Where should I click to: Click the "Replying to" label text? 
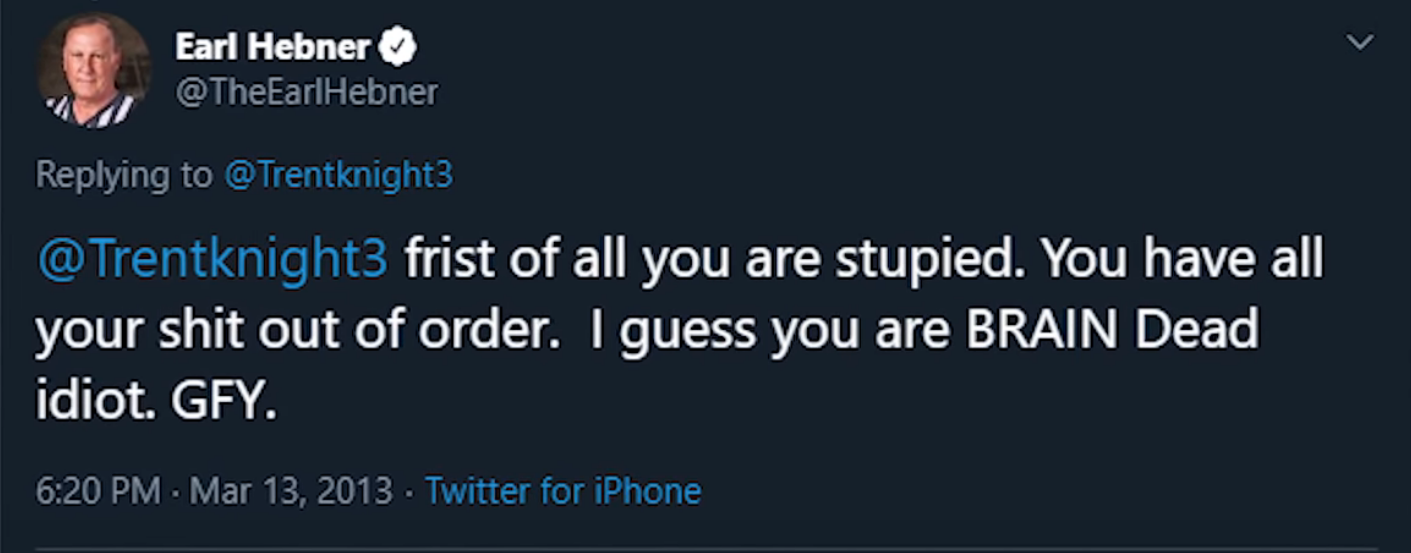coord(124,175)
